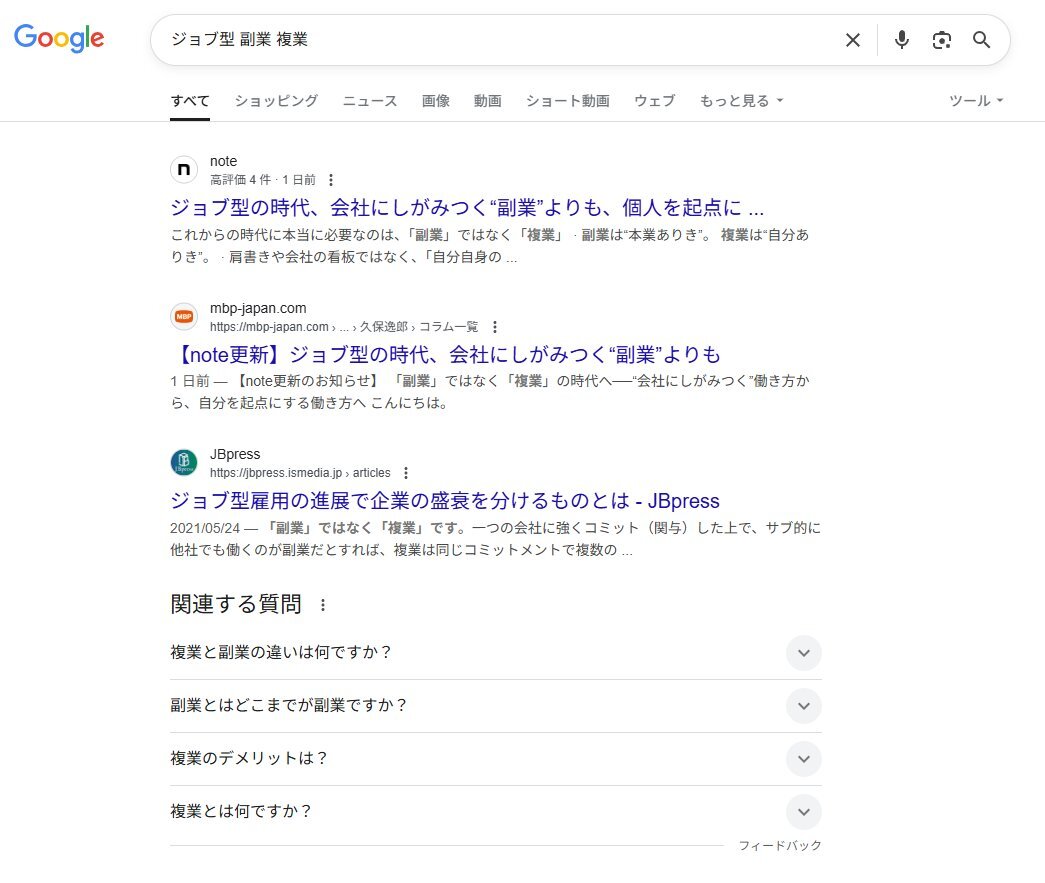
Task: Open image search with the camera lens icon
Action: coord(941,40)
